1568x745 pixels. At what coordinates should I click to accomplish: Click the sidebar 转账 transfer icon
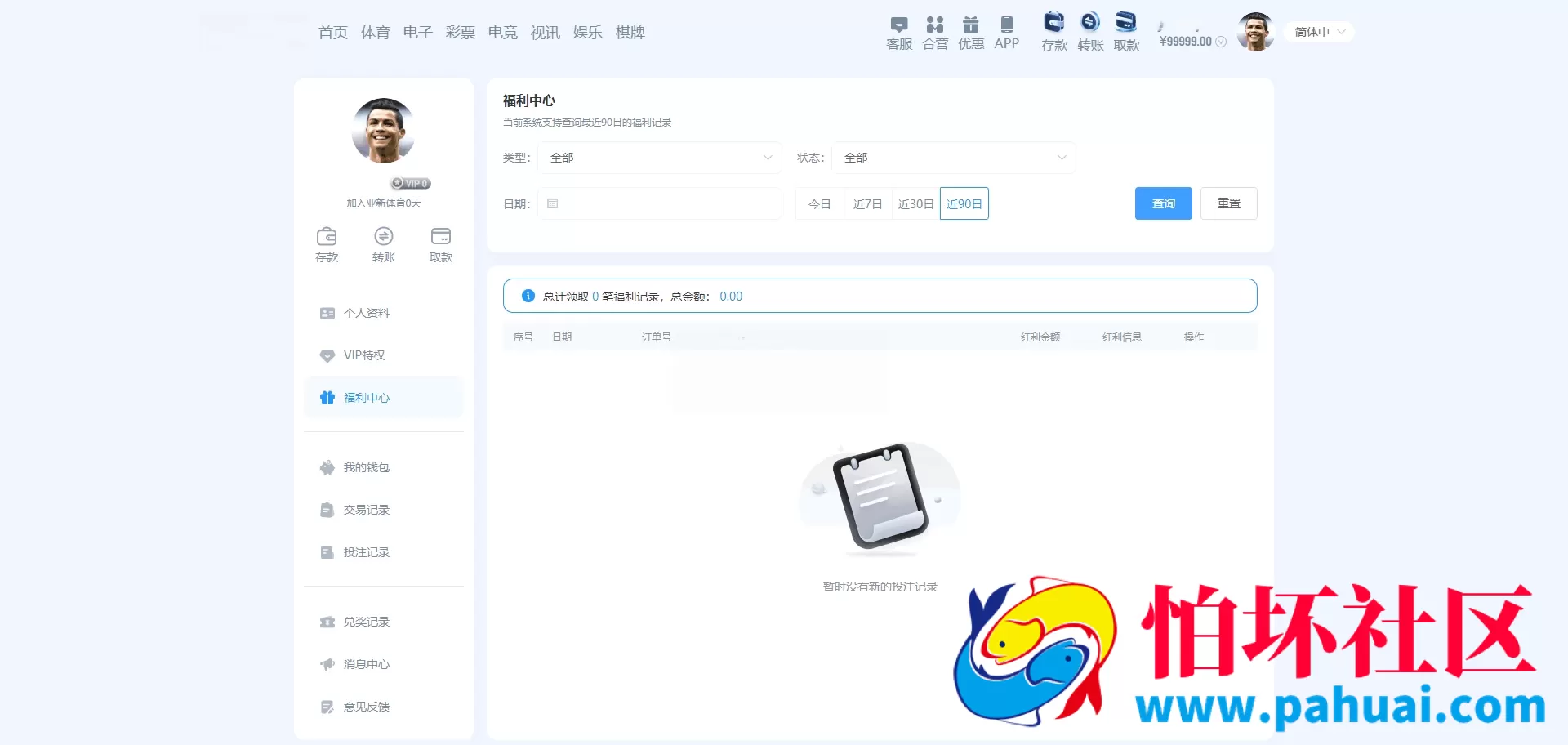tap(384, 236)
